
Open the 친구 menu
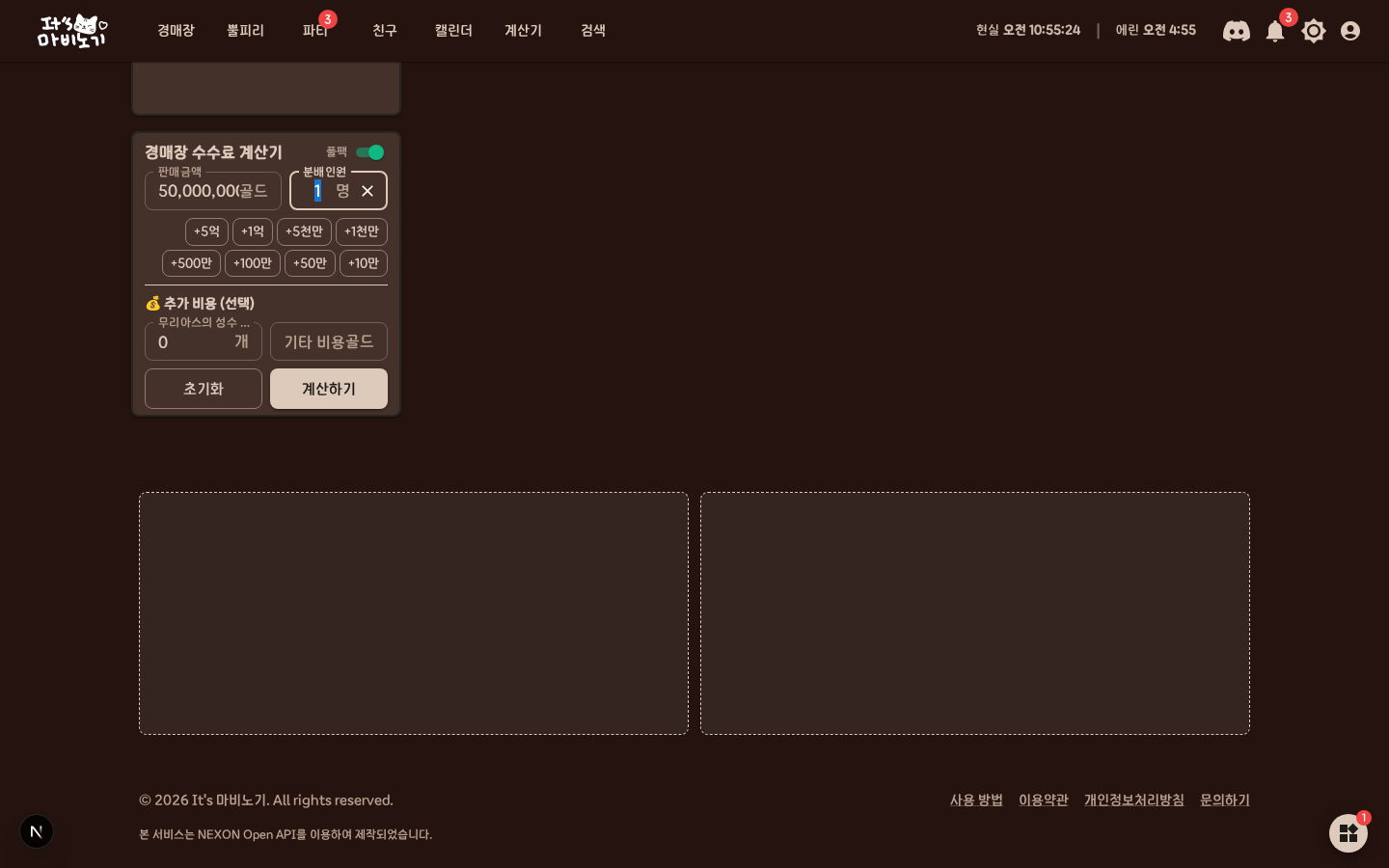pos(384,31)
